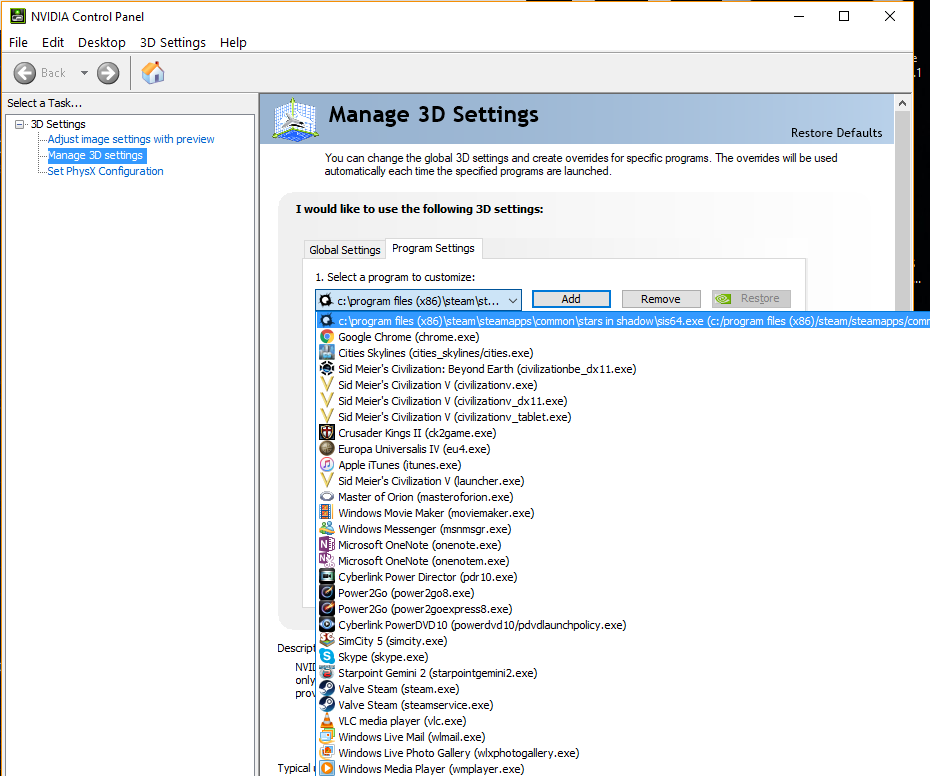Open the Desktop menu
Screen dimensions: 930x776
click(101, 43)
